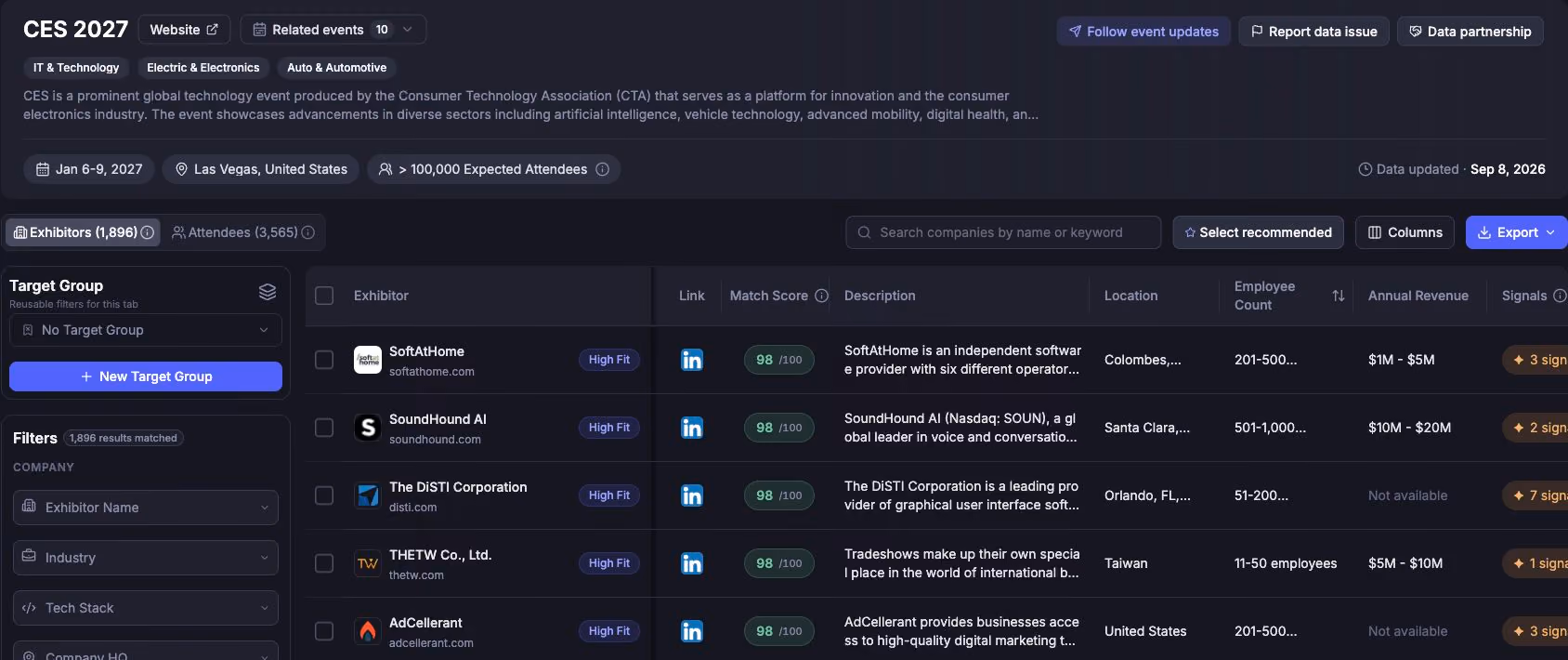
Task: Click Follow event updates button
Action: 1143,32
